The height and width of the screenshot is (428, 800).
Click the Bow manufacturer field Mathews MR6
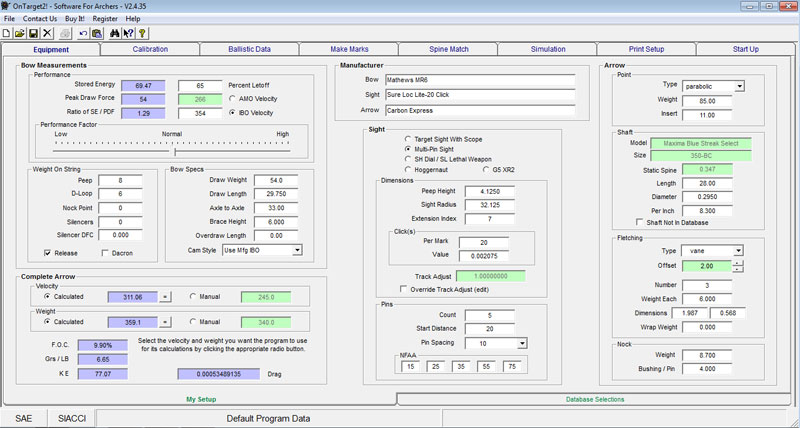[x=480, y=80]
